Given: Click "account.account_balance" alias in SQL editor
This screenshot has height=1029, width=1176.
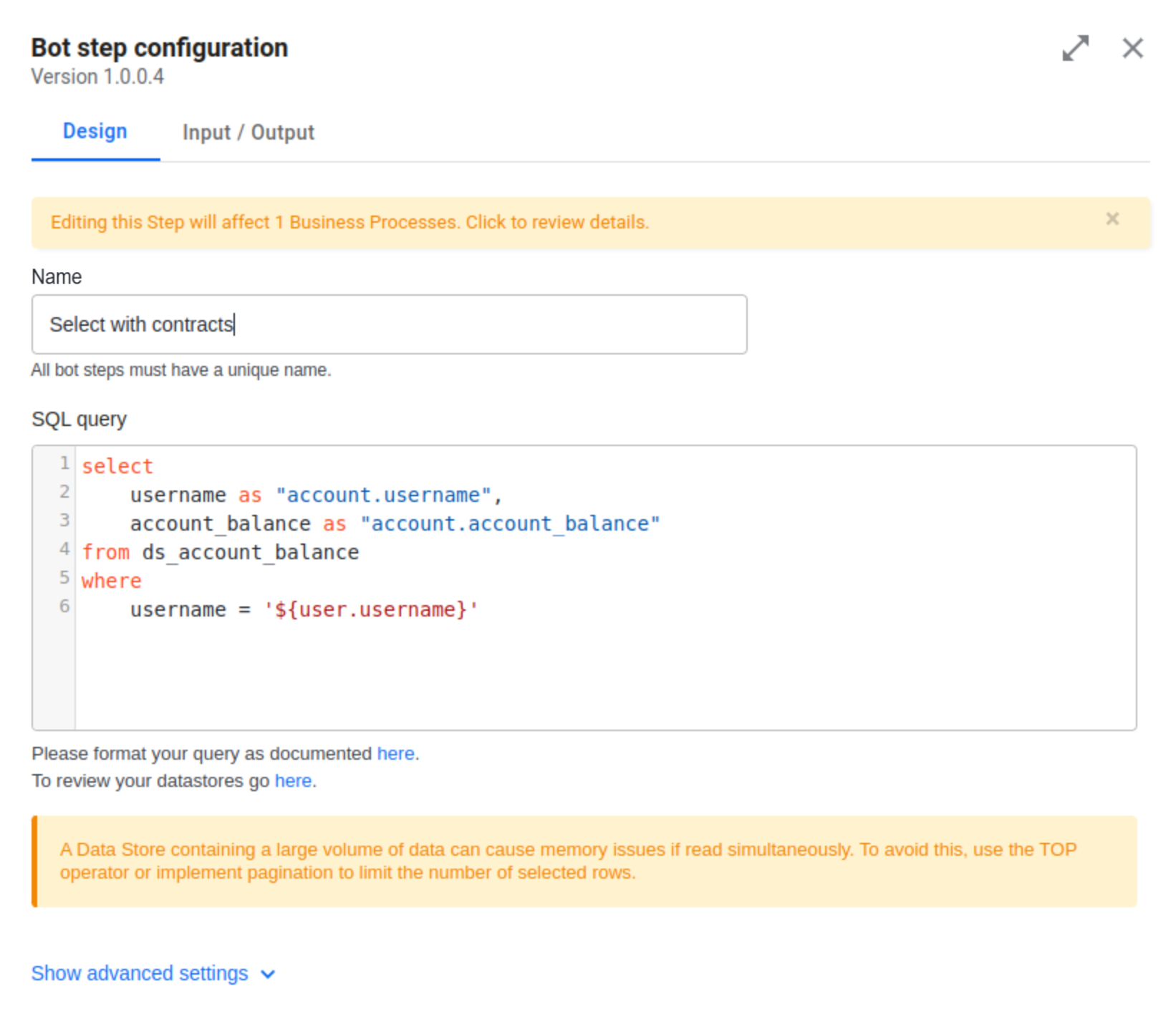Looking at the screenshot, I should click(x=510, y=524).
